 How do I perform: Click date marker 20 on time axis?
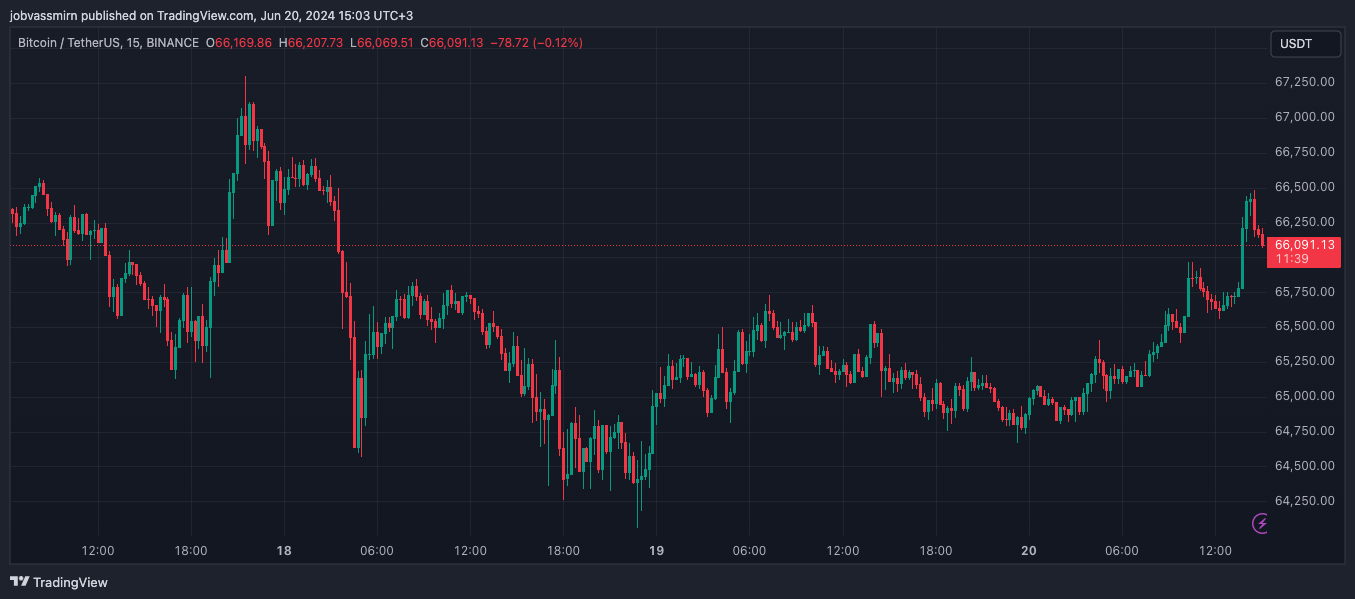(x=1029, y=551)
